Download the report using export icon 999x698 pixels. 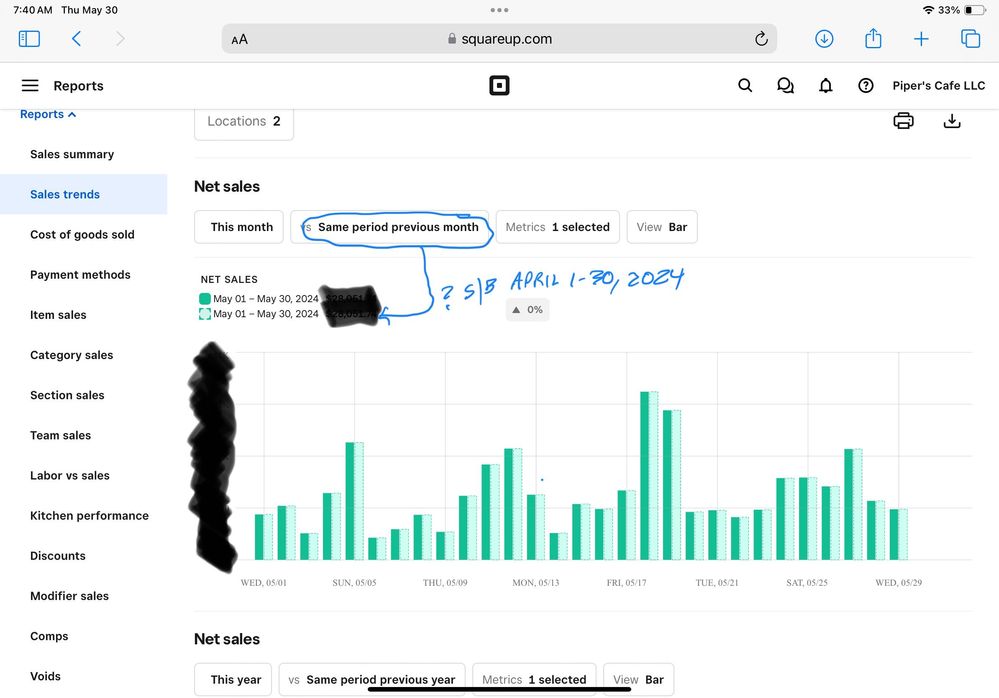[x=952, y=121]
